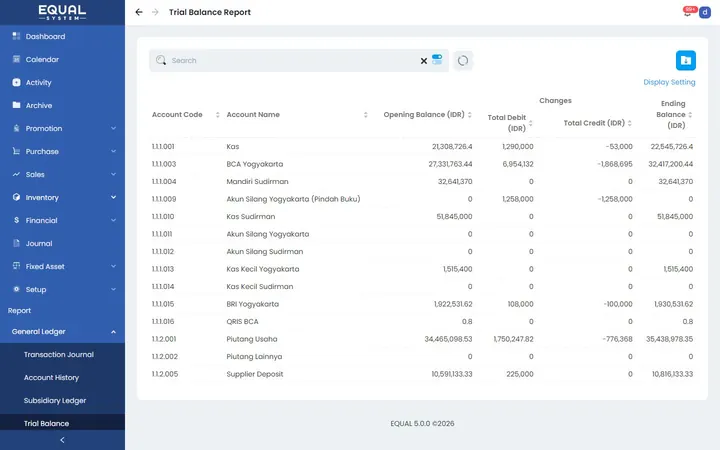Open notifications bell with 99+ badge

point(688,12)
